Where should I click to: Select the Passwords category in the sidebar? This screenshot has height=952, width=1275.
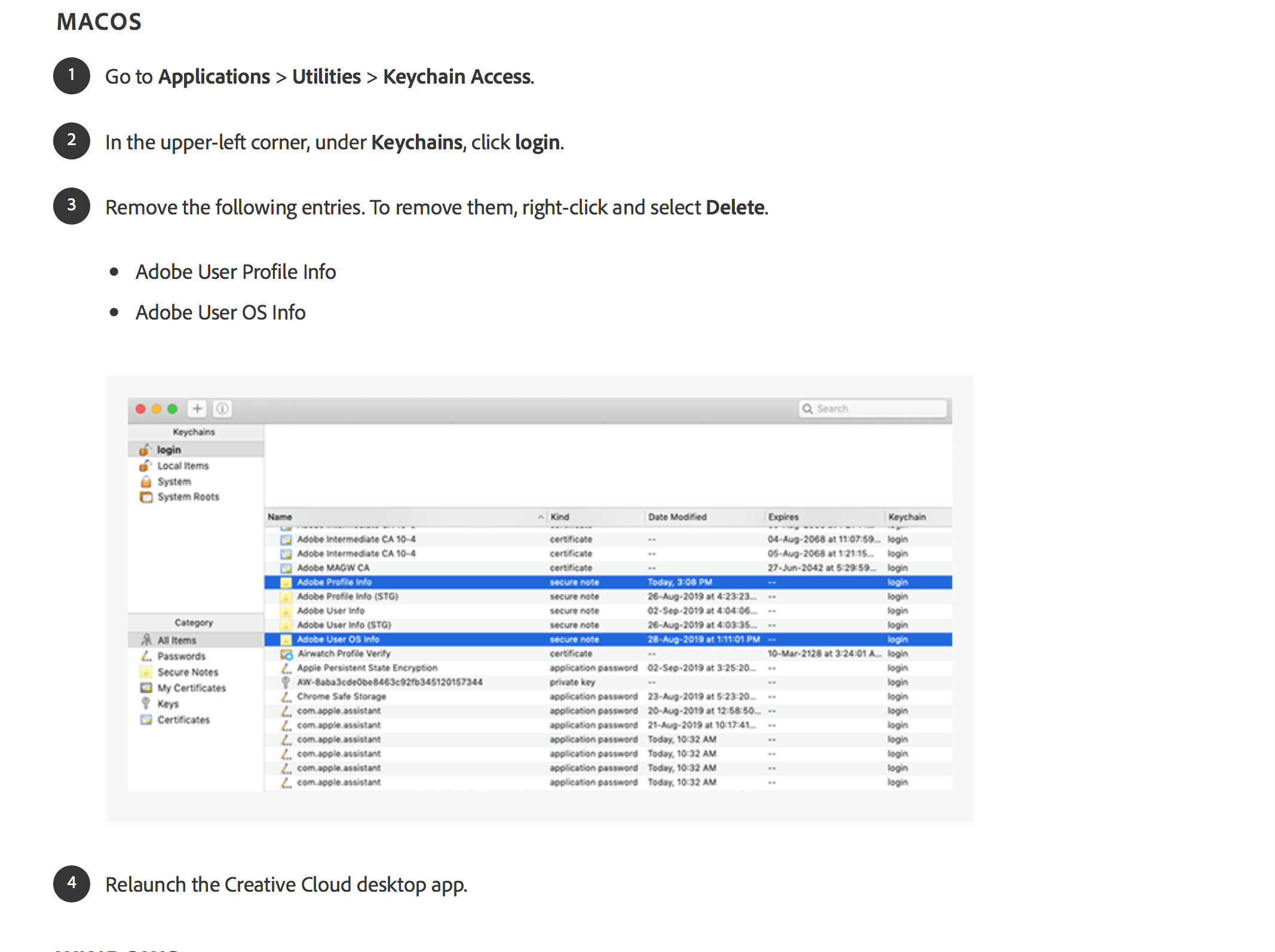pos(181,656)
